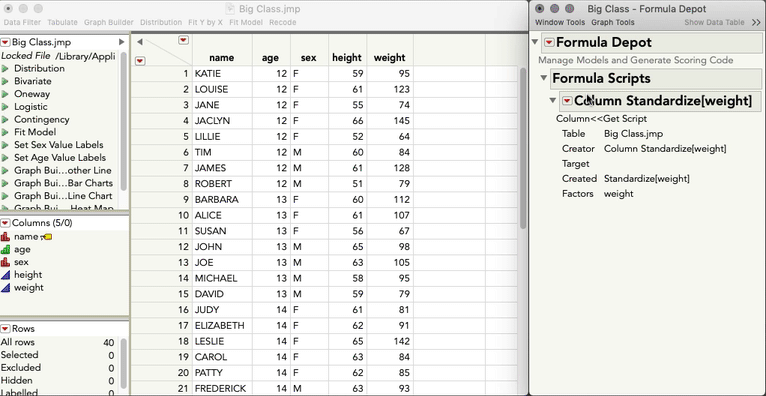Open Formula Depot red triangle menu

(550, 42)
